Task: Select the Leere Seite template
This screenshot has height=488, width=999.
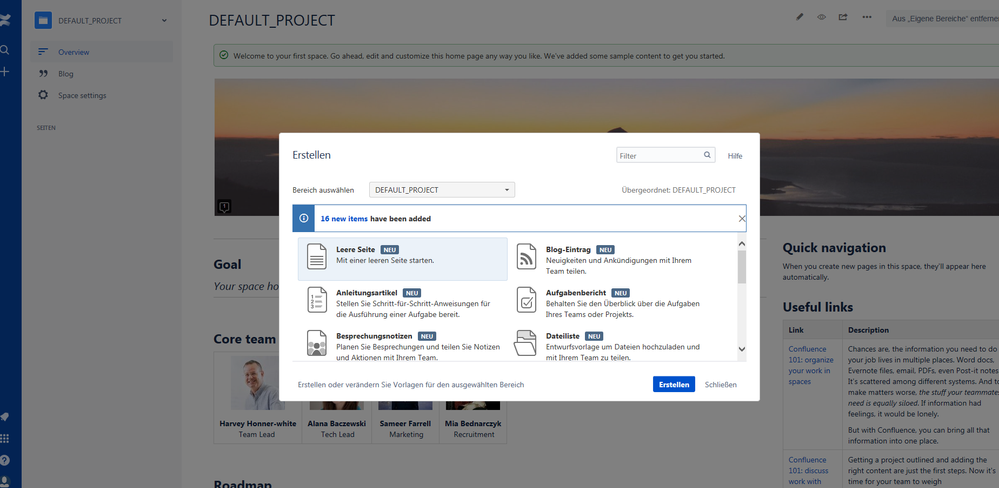Action: pos(403,259)
